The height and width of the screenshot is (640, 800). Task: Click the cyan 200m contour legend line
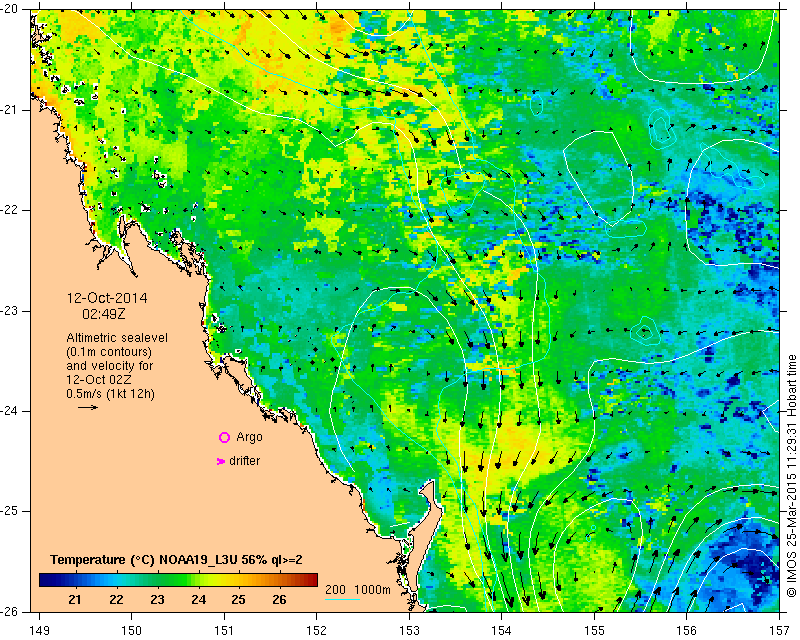click(x=342, y=599)
